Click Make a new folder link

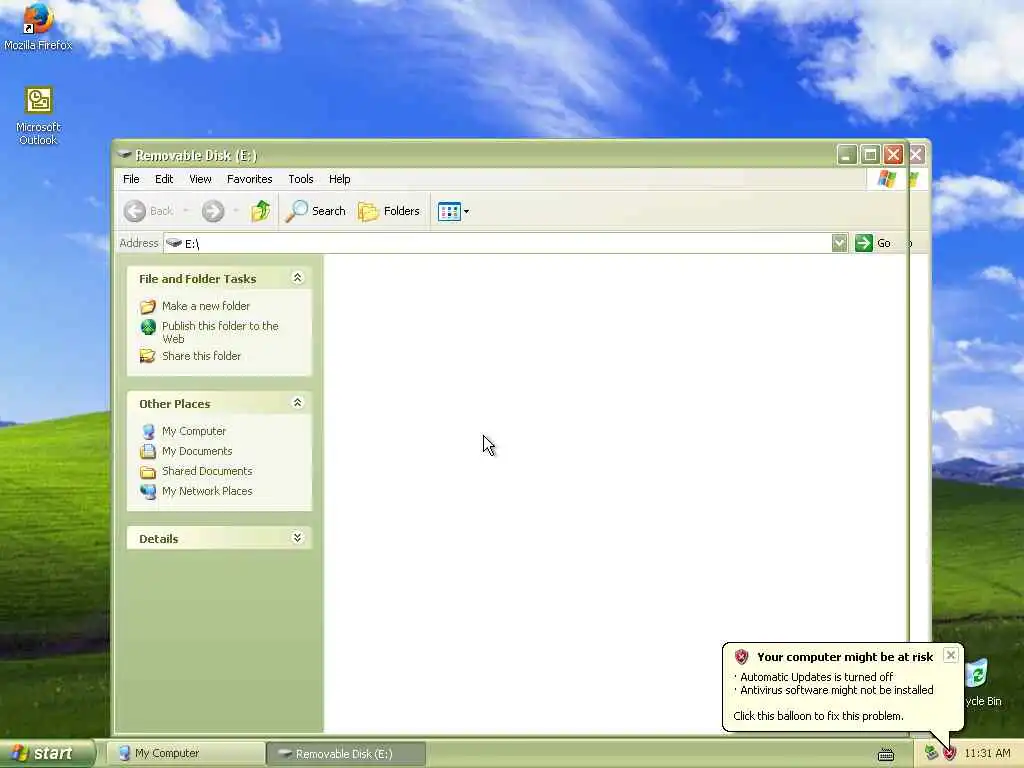pos(206,306)
